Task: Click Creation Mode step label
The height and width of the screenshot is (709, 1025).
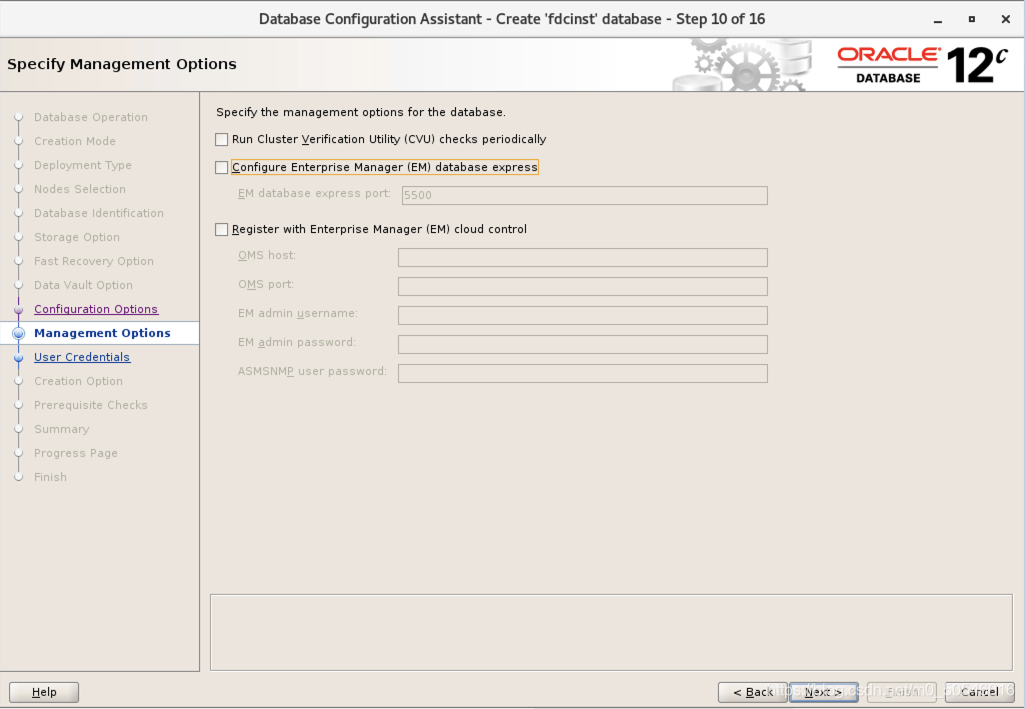Action: [x=75, y=141]
